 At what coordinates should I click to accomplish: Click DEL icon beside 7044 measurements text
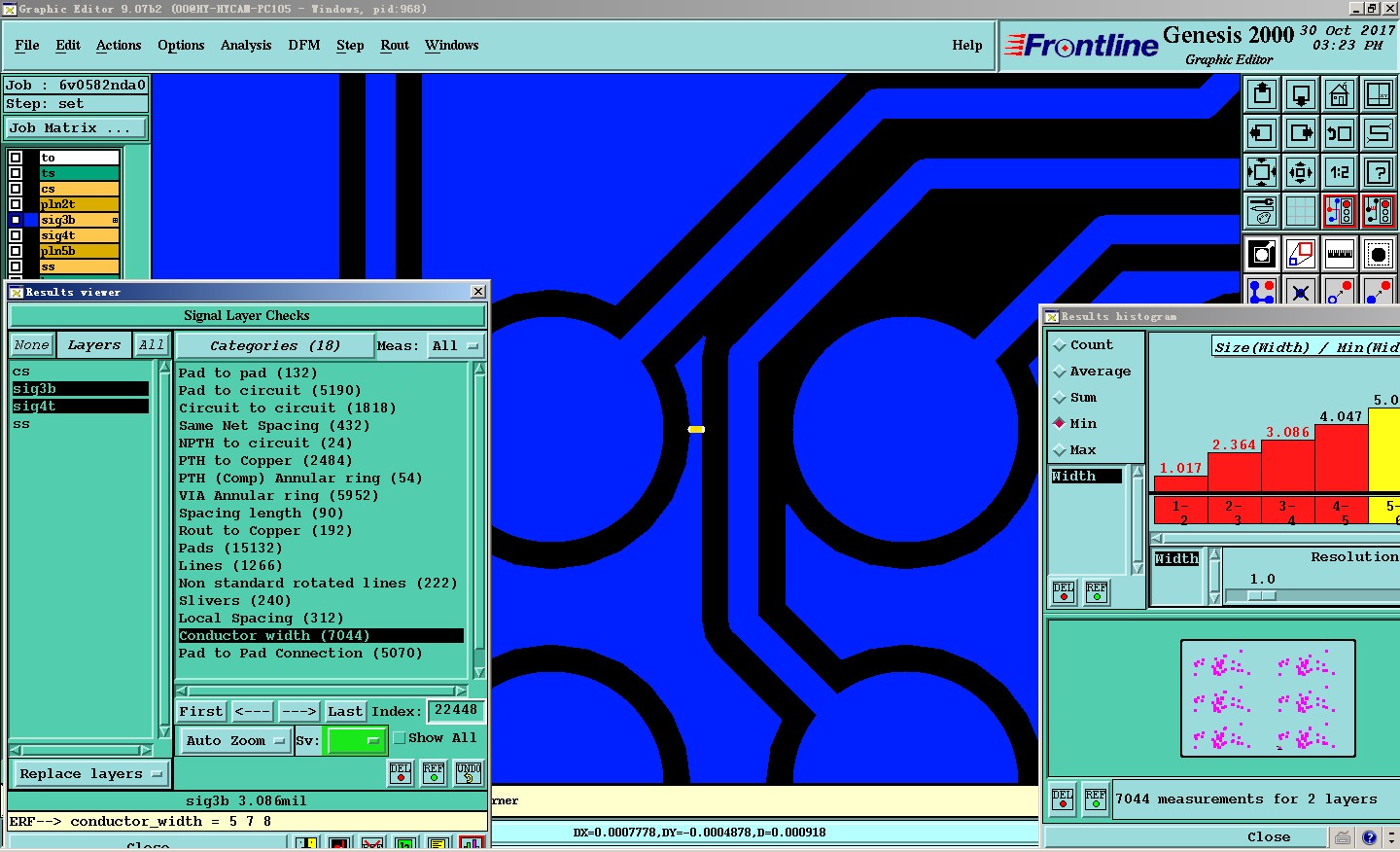1063,799
